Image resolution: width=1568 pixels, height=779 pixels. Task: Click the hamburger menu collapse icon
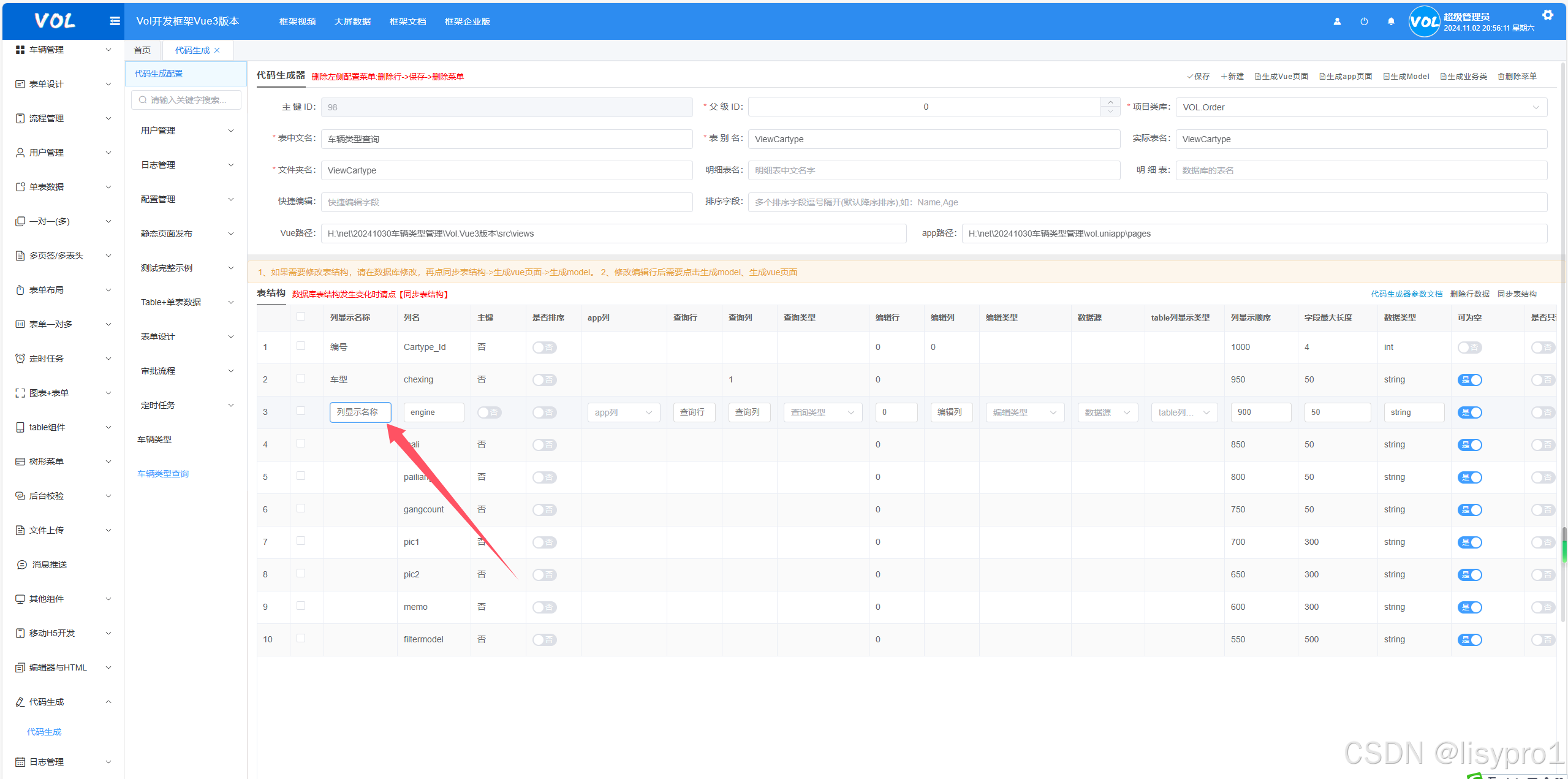point(115,21)
